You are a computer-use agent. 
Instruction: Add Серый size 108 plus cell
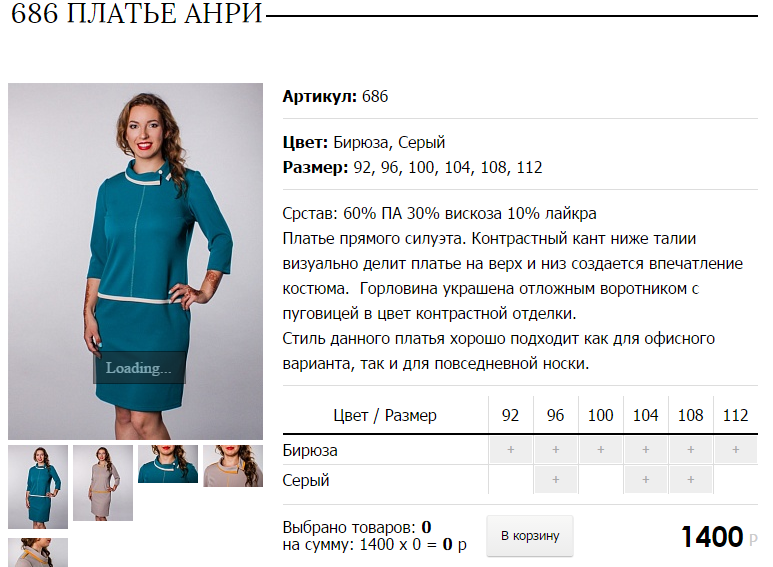691,480
